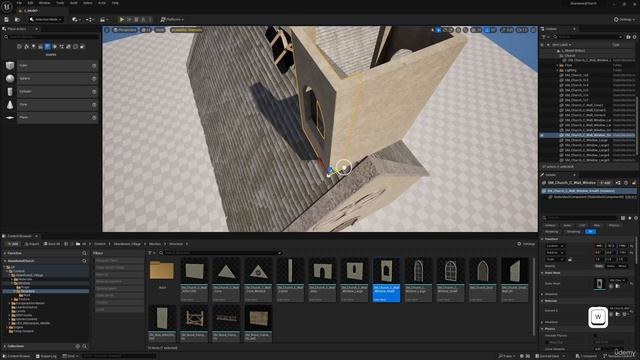Screen dimensions: 640x360
Task: Open the Blueprints toolbar icon menu
Action: pos(90,20)
